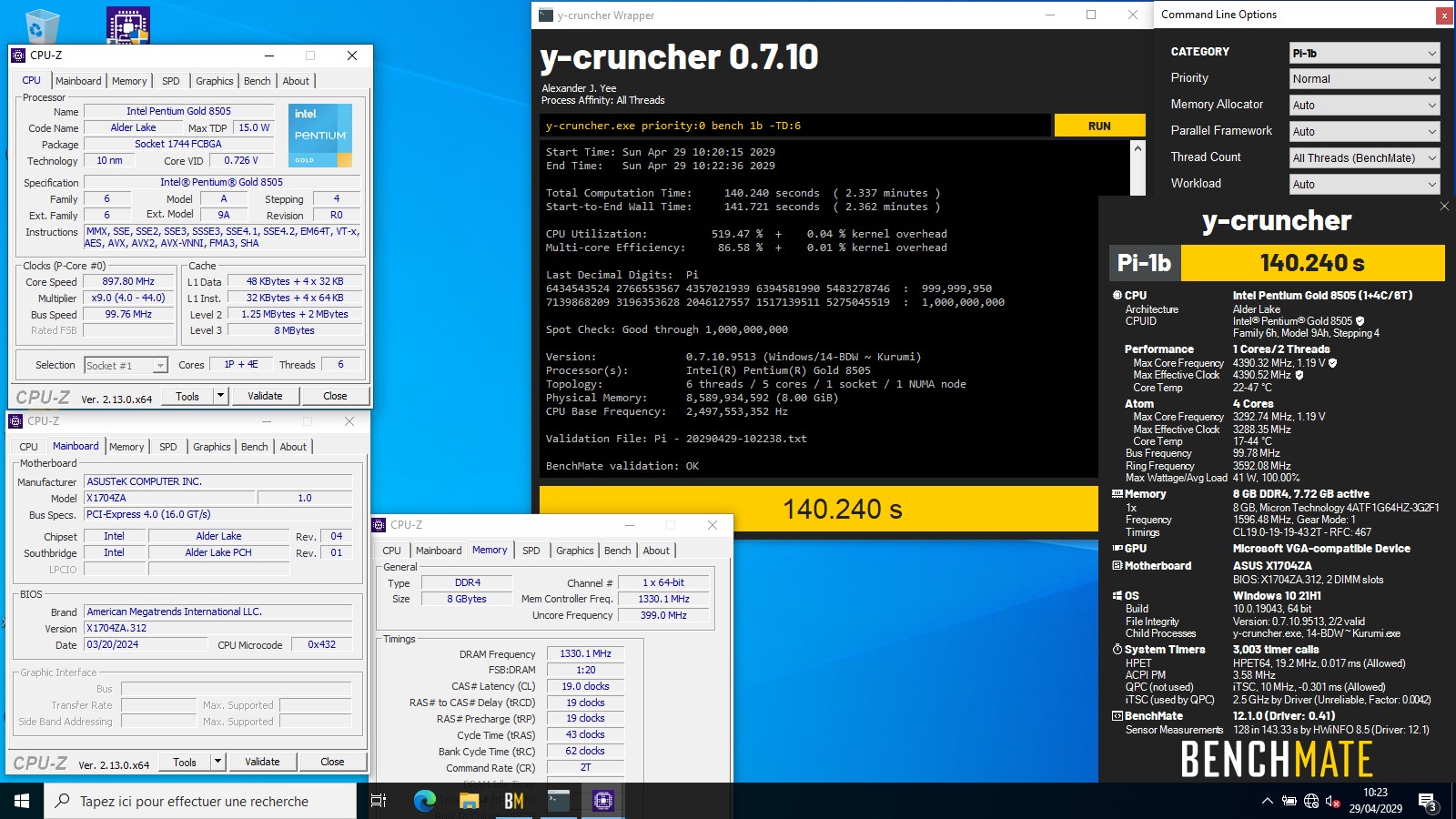The width and height of the screenshot is (1456, 819).
Task: Open the Thread Count dropdown
Action: tap(1364, 158)
